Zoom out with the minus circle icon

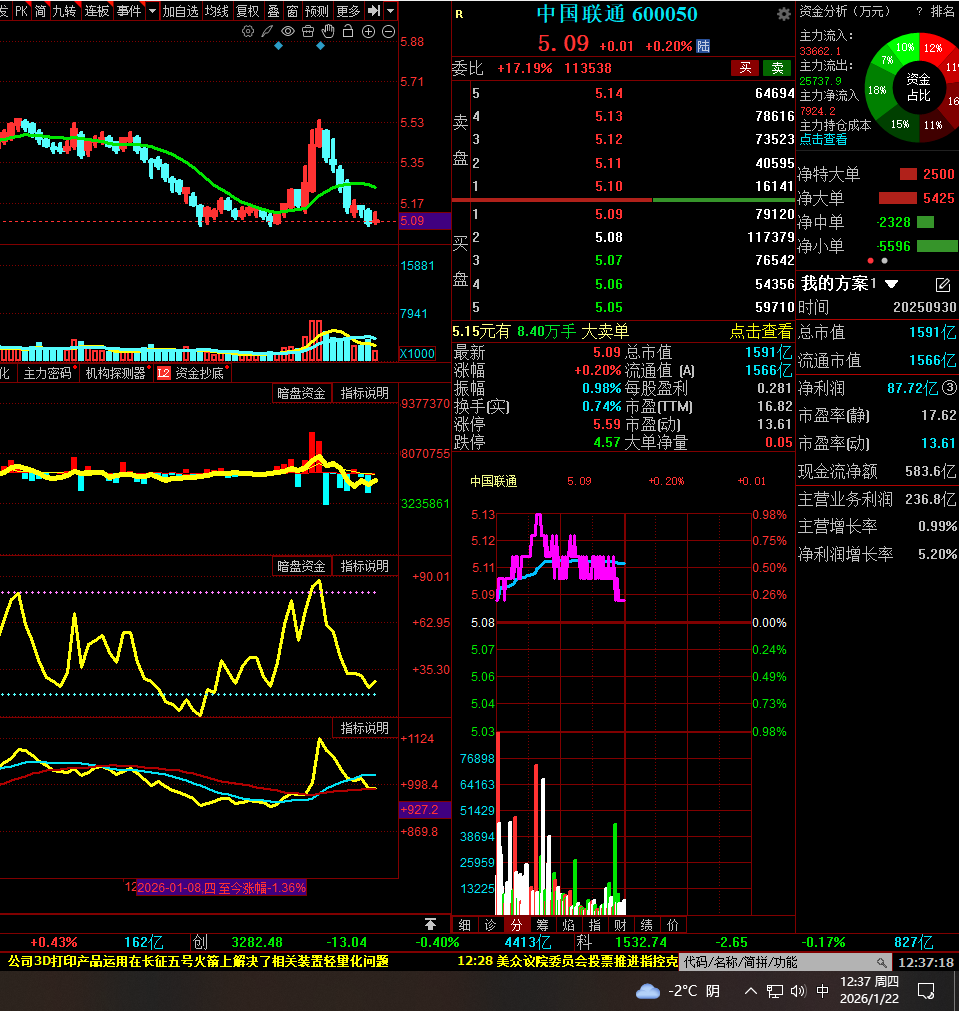point(388,31)
